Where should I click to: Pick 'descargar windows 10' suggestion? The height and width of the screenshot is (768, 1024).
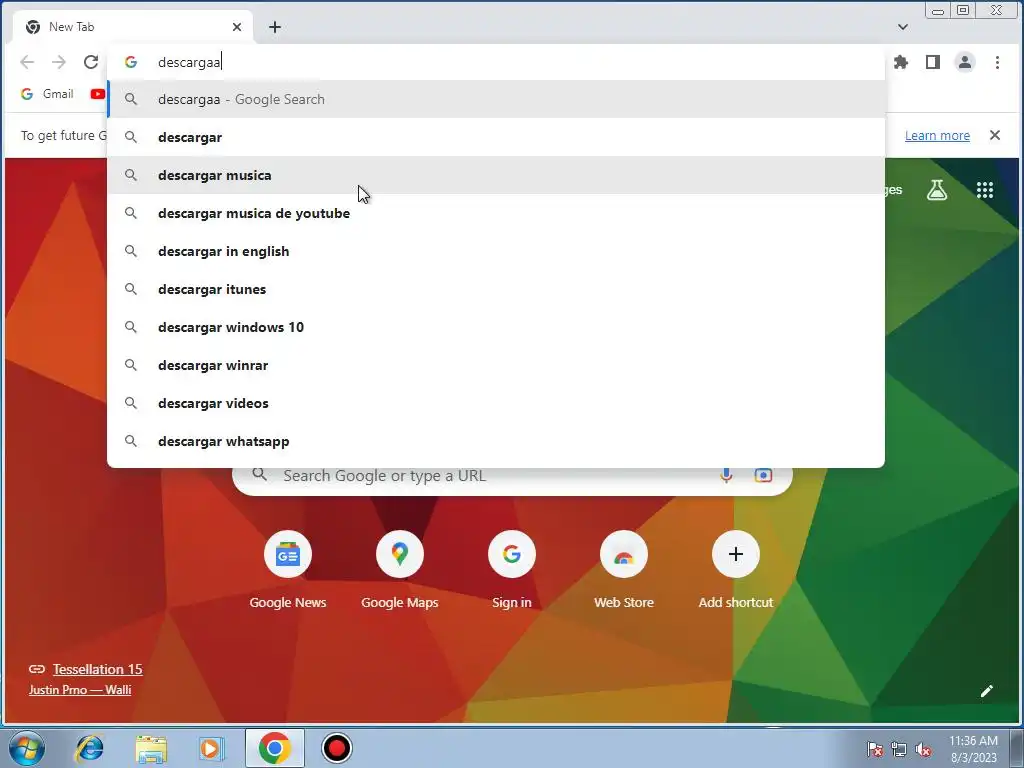click(496, 327)
